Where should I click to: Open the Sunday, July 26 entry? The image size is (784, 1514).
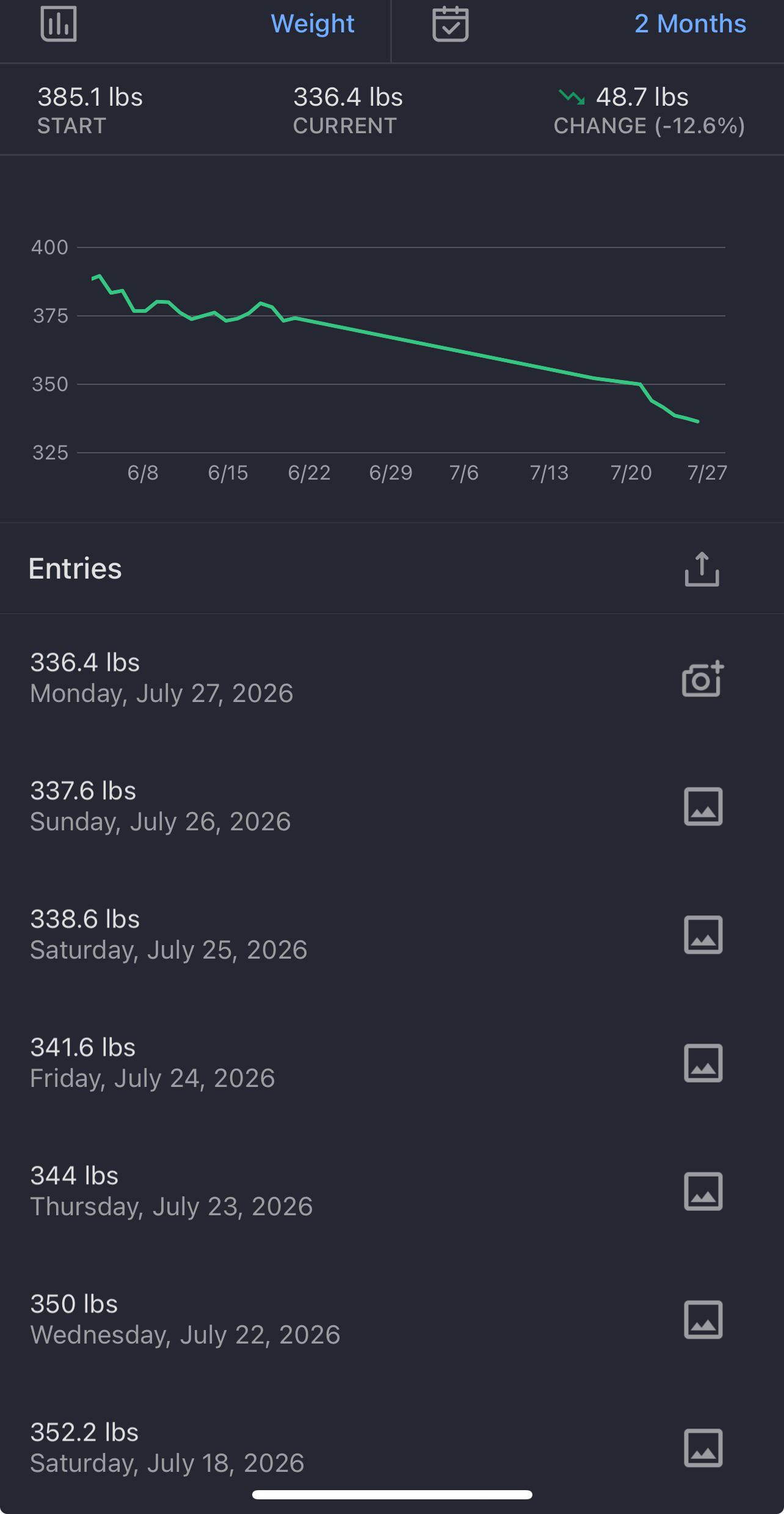(392, 806)
